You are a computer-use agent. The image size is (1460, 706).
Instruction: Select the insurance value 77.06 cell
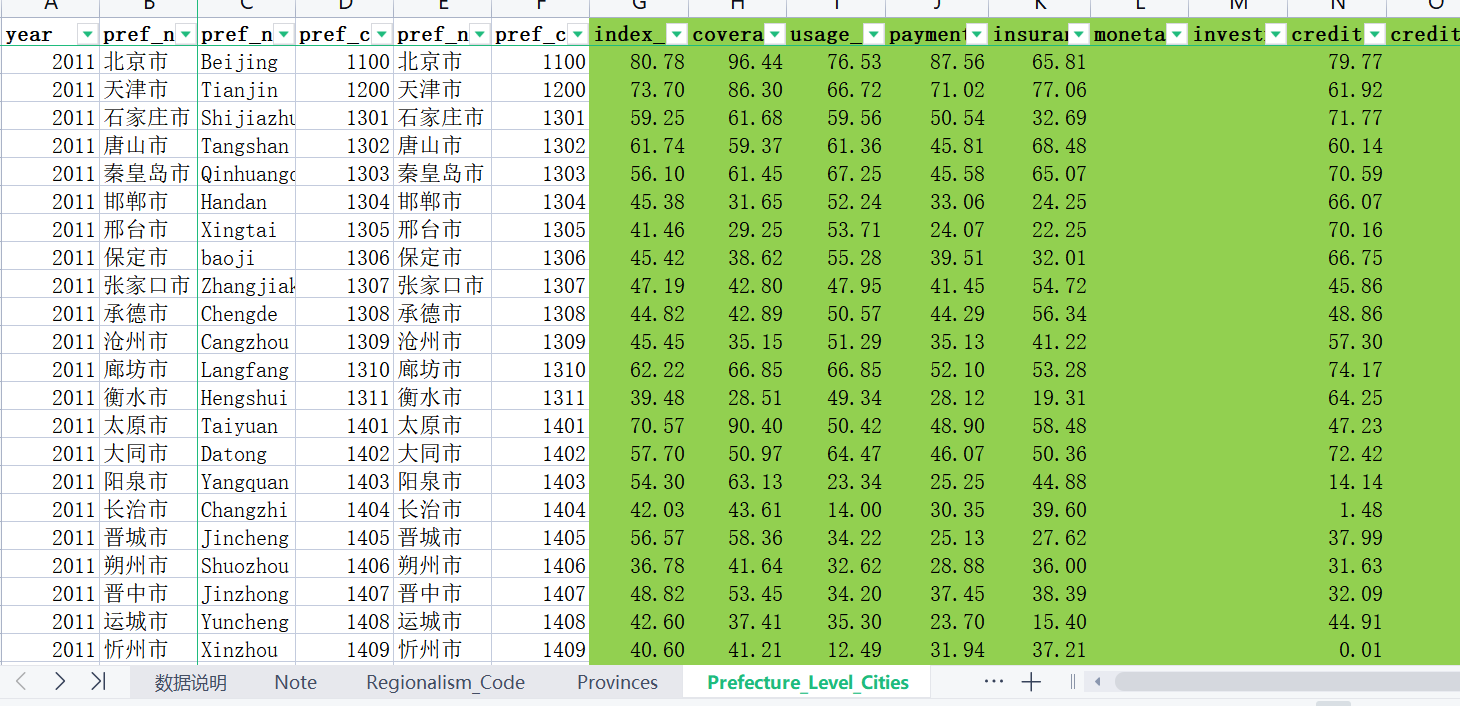point(1039,90)
